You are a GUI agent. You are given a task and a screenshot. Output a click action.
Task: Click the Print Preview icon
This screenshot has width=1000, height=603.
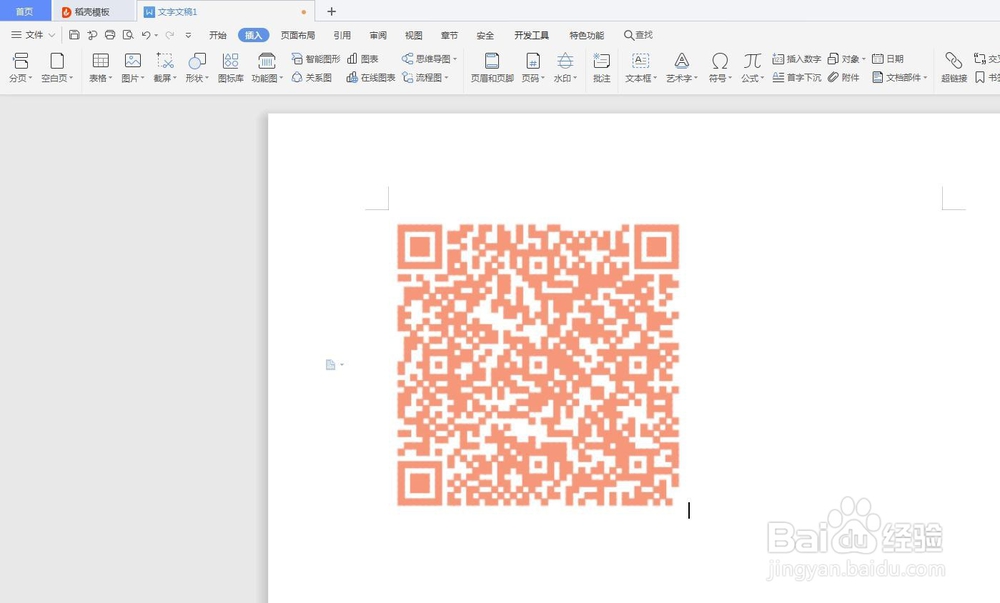(128, 35)
